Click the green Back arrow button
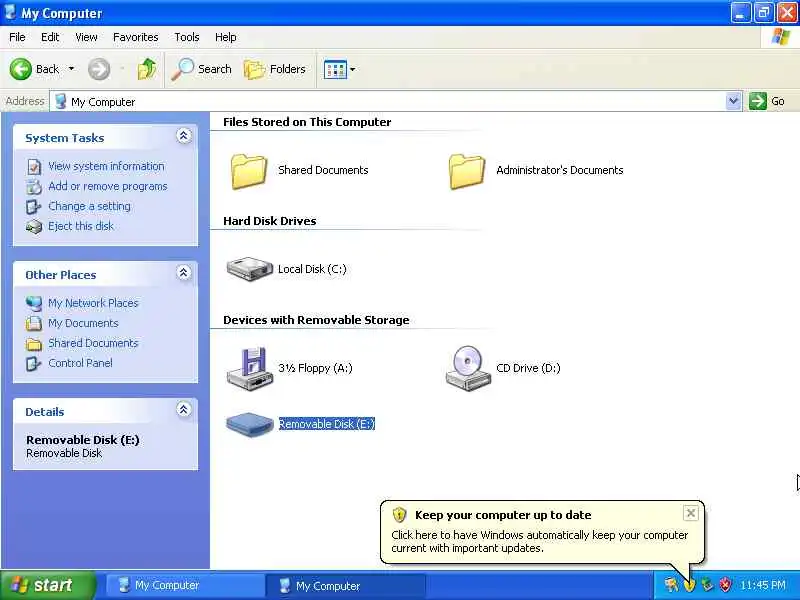The height and width of the screenshot is (600, 800). 20,69
